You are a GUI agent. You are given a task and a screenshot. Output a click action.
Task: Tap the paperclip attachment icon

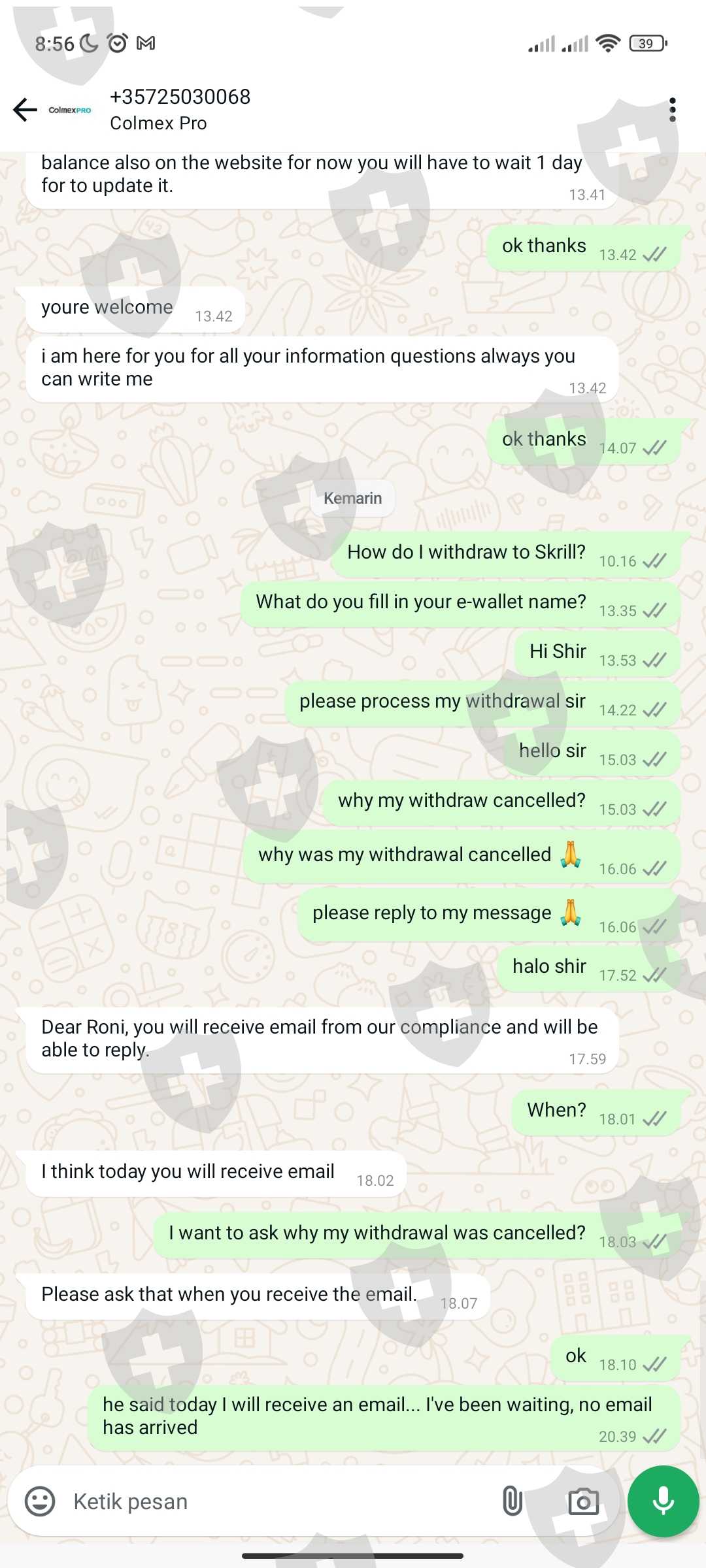click(512, 1501)
